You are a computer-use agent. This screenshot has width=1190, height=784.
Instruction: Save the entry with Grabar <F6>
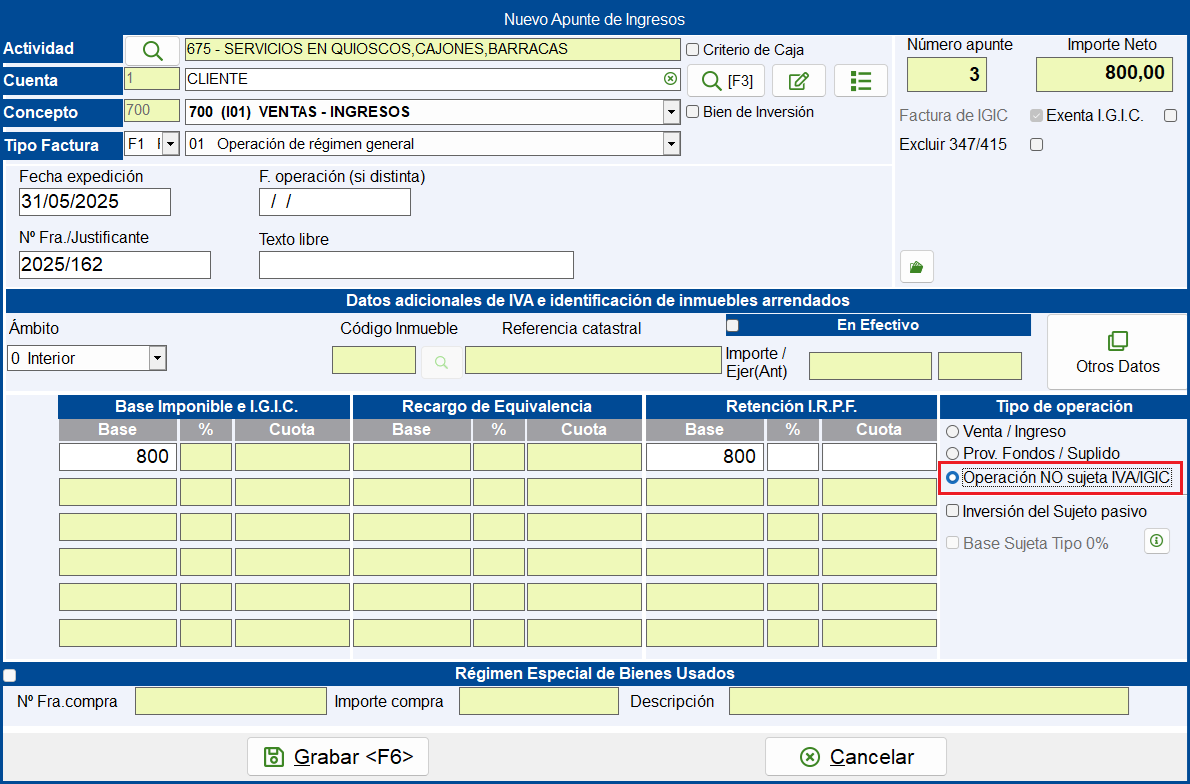(338, 757)
